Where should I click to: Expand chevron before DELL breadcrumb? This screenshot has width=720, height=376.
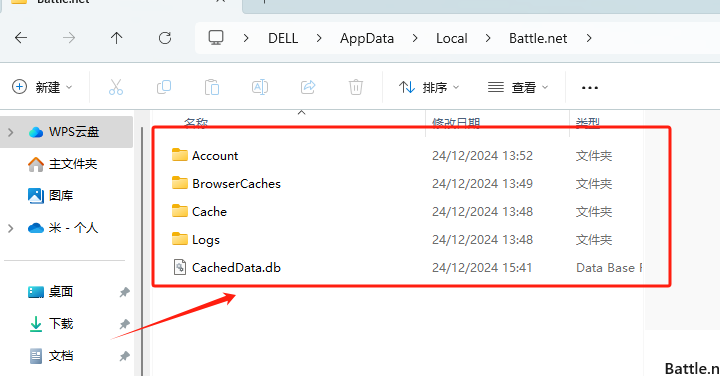(x=246, y=38)
